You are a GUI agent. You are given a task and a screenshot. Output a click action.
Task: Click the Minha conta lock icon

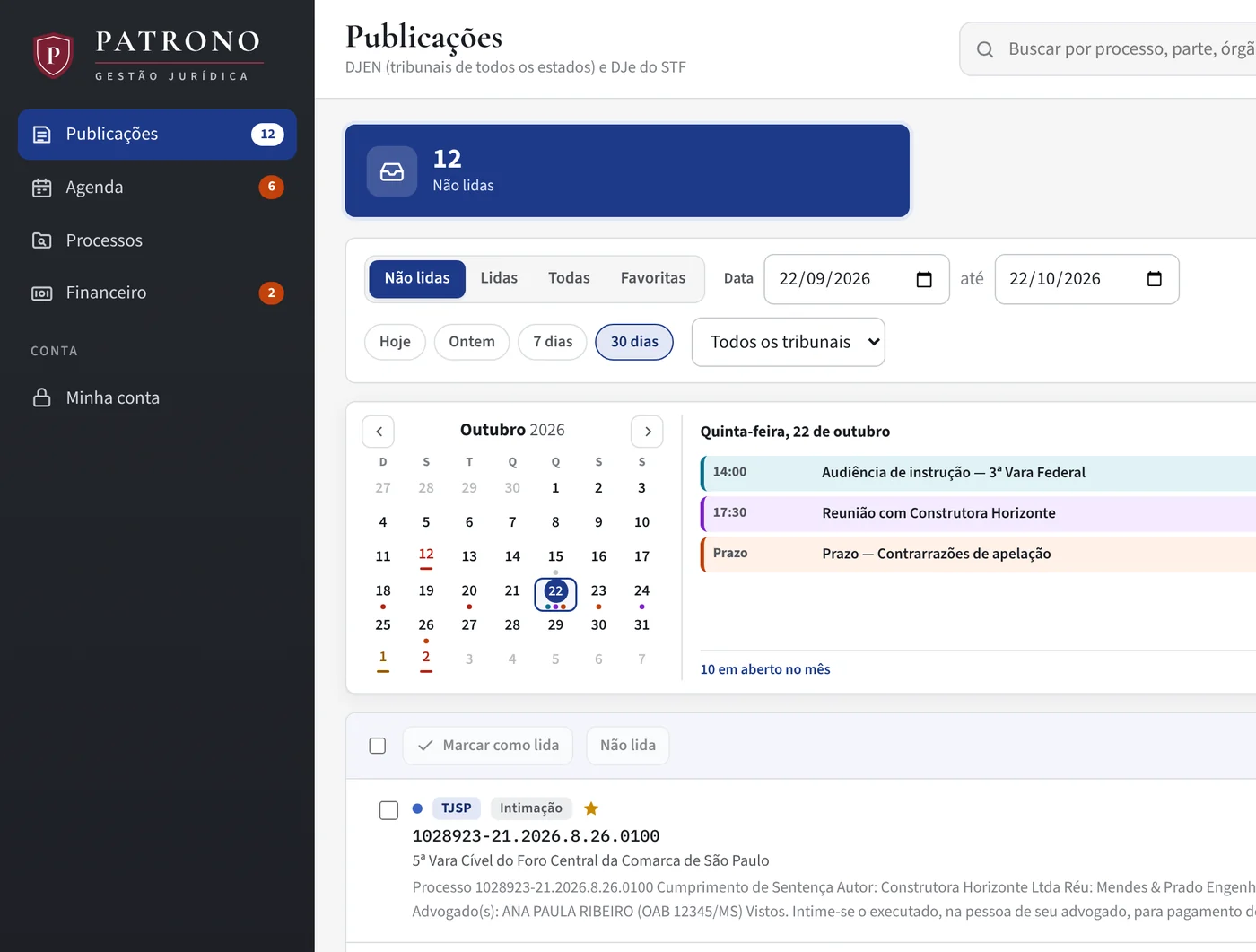[x=41, y=397]
